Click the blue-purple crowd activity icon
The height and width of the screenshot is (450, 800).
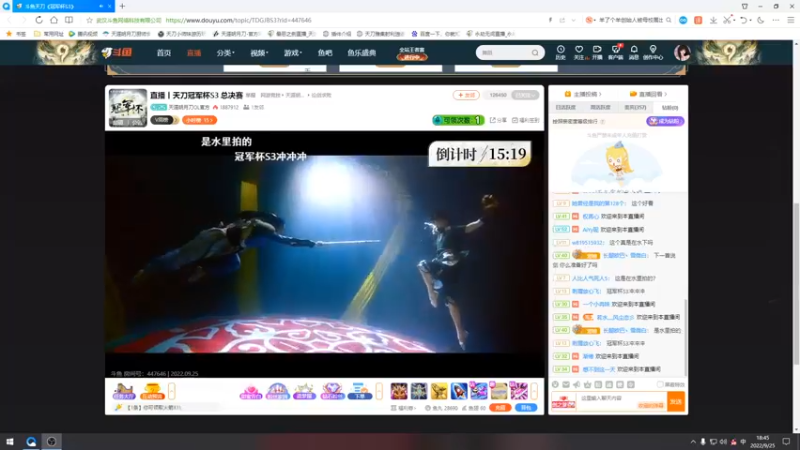pyautogui.click(x=278, y=391)
